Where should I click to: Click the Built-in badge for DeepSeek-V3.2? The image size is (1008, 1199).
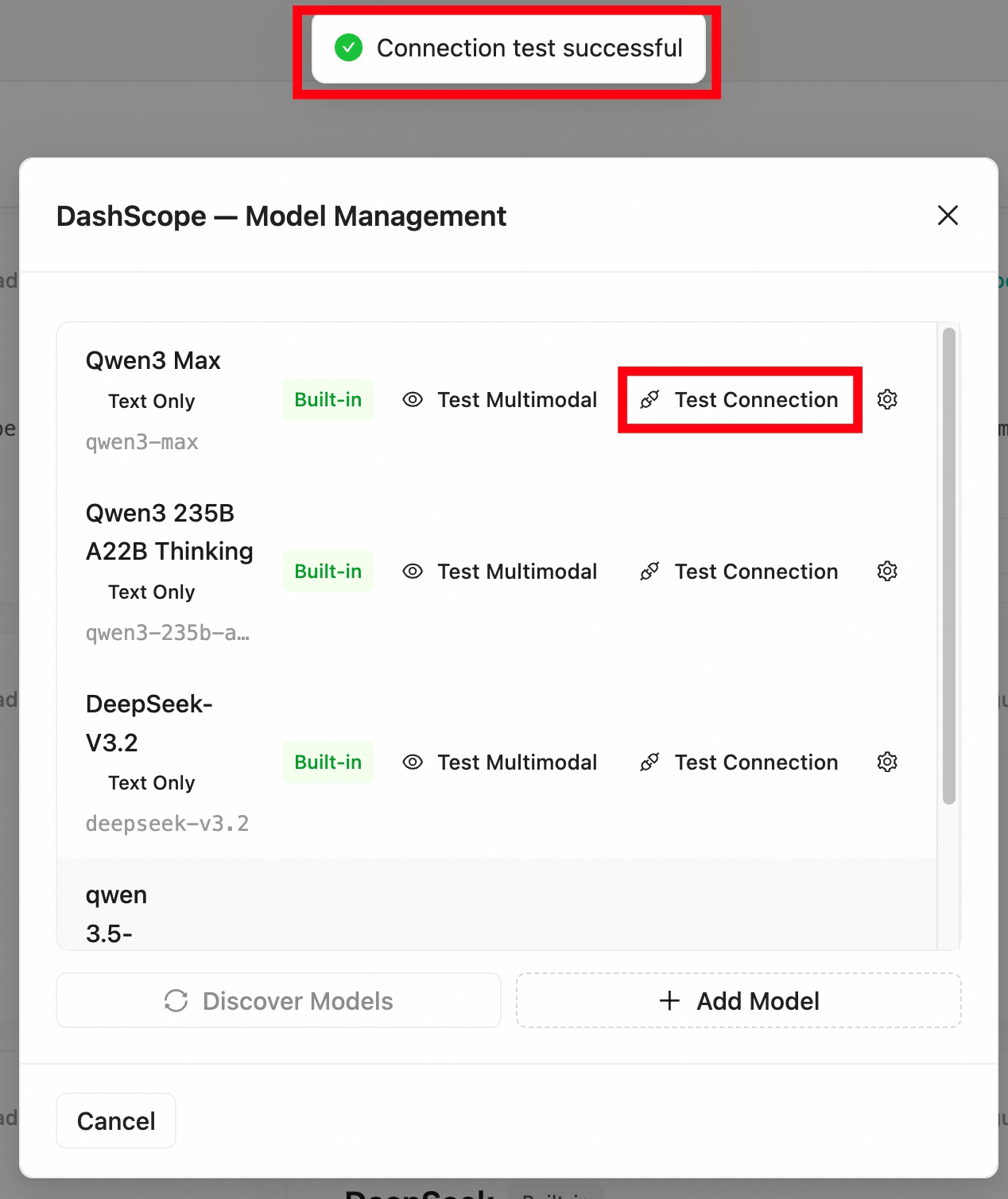[328, 762]
